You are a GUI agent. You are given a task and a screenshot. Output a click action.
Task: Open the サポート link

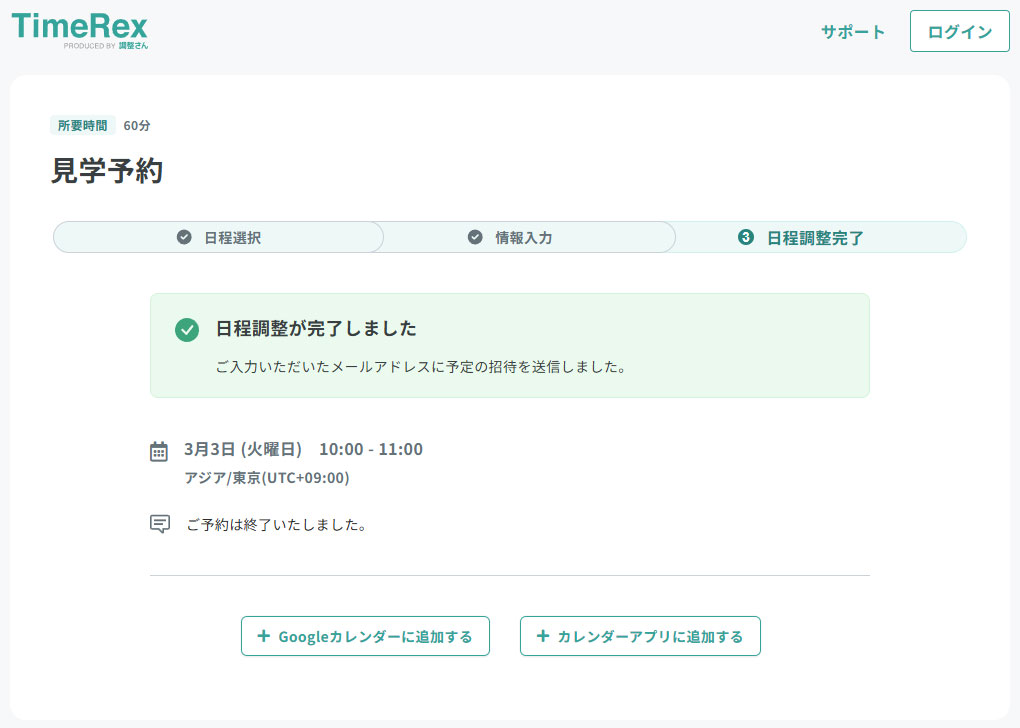click(x=853, y=31)
